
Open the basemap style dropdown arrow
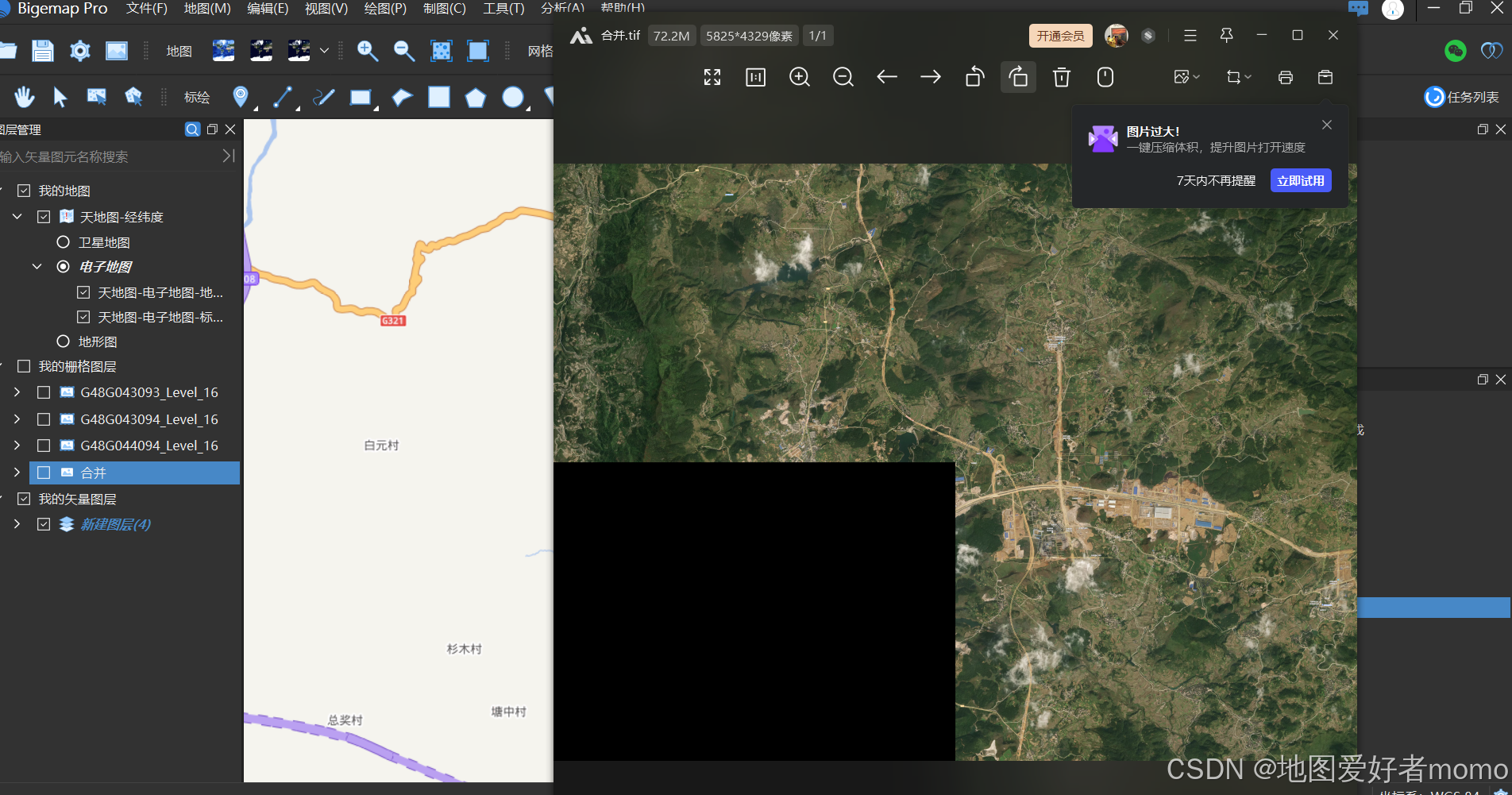pyautogui.click(x=324, y=51)
